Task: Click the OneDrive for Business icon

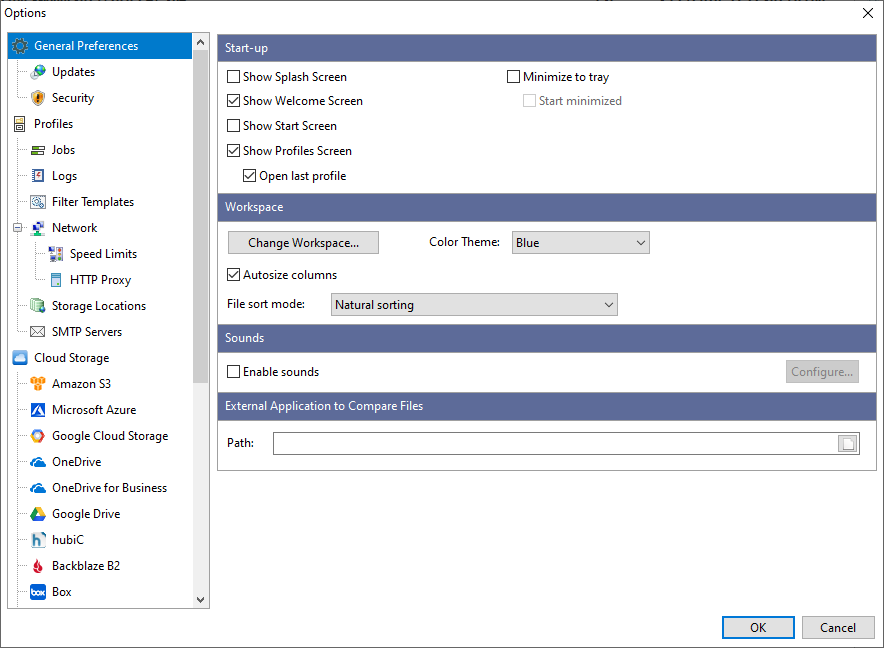Action: point(38,488)
